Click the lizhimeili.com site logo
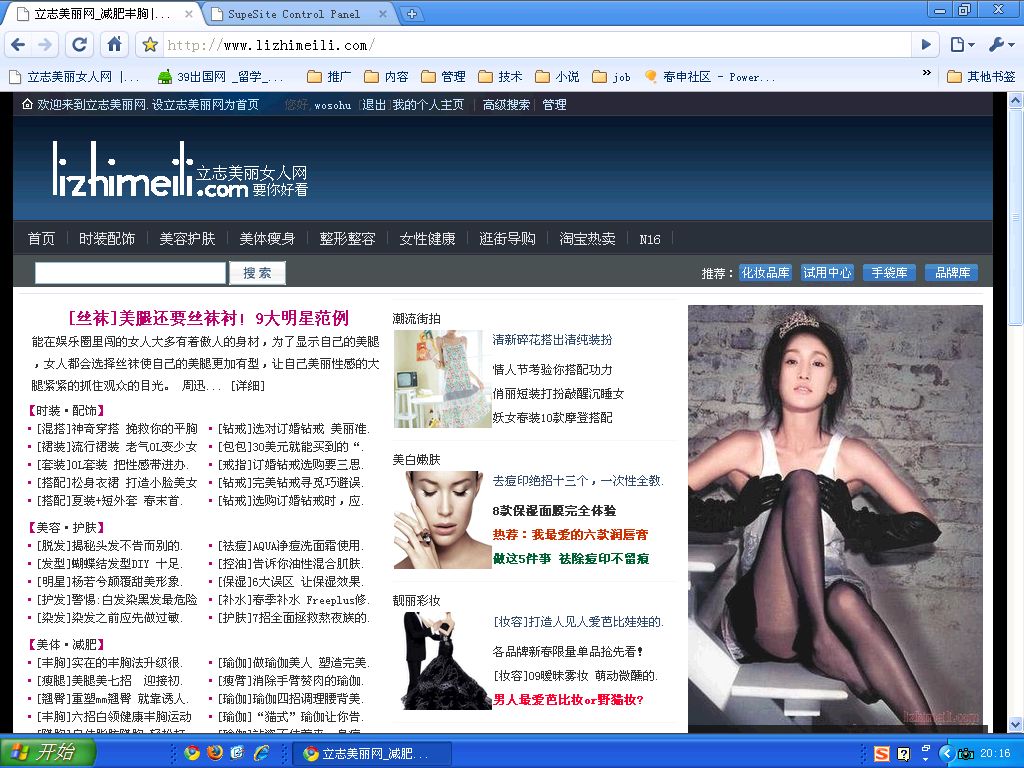Screen dimensions: 1024x768 (180, 170)
